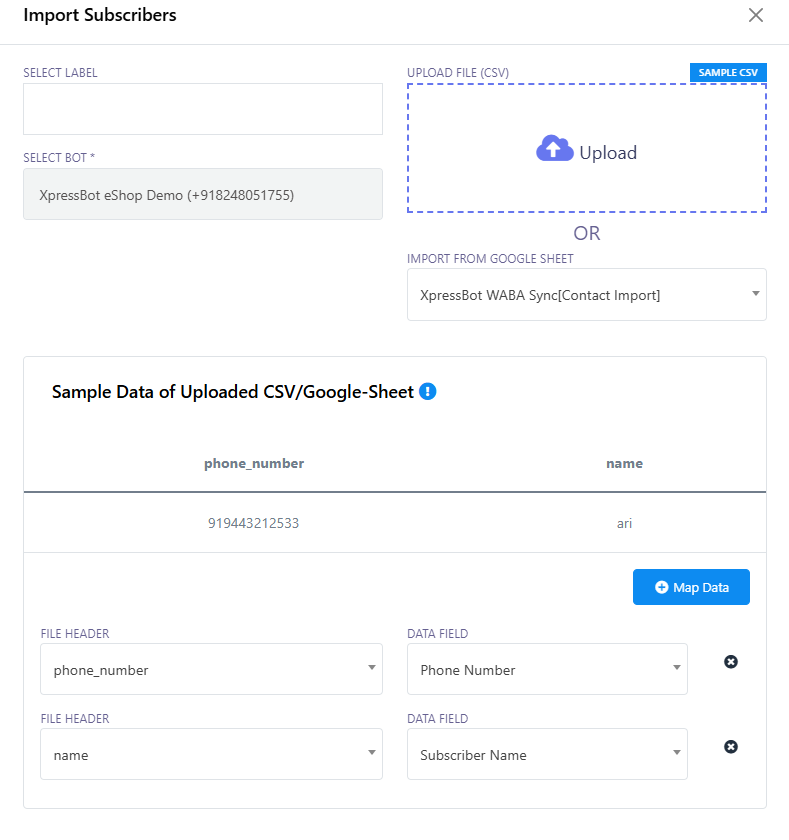
Task: Click the SAMPLE CSV badge
Action: coord(728,73)
